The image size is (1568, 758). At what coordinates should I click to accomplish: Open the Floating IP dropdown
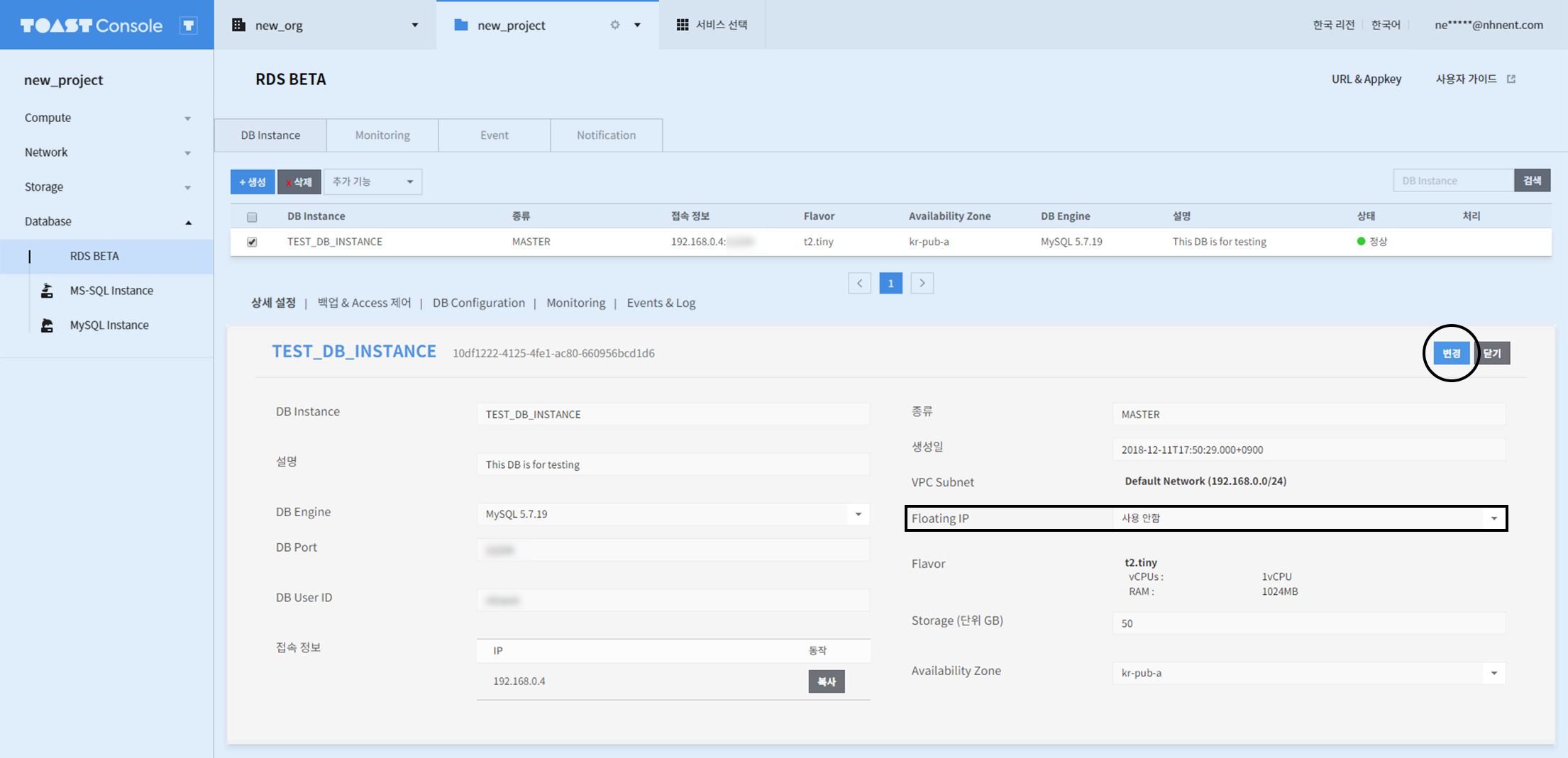1309,518
